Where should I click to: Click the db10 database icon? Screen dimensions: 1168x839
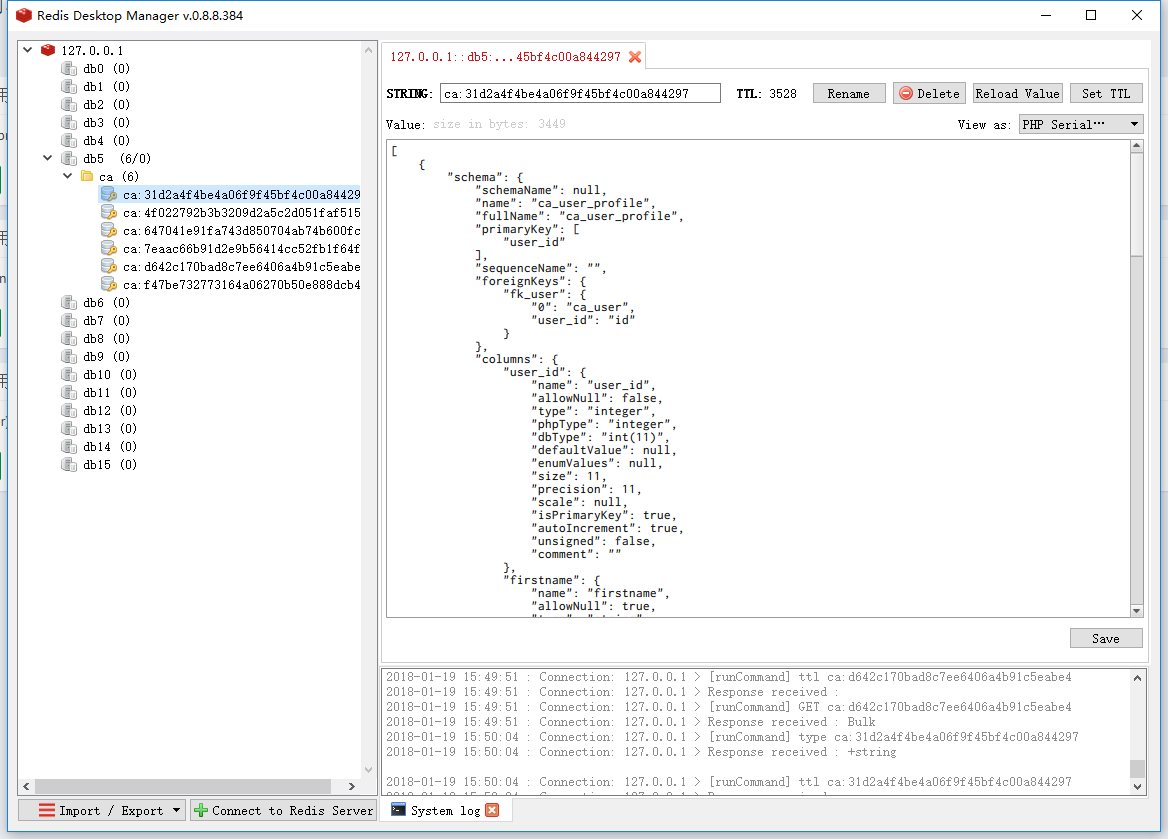pos(69,375)
